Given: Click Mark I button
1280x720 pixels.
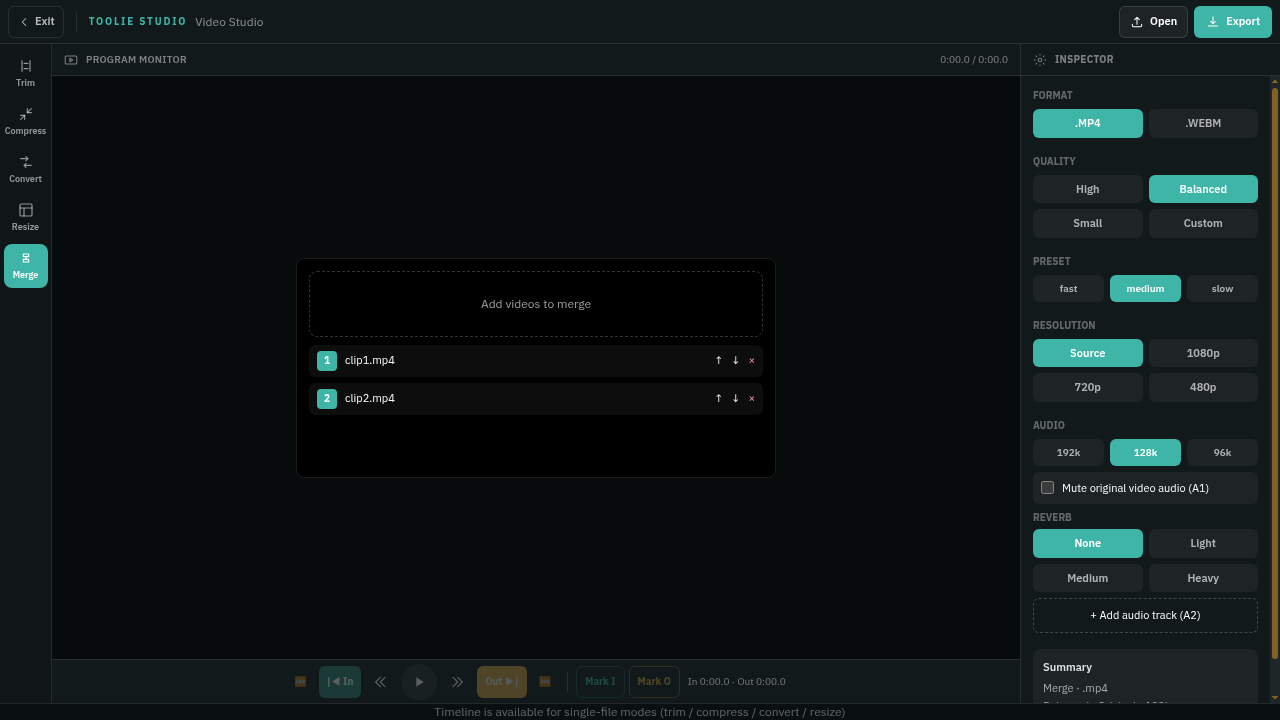Looking at the screenshot, I should tap(600, 682).
